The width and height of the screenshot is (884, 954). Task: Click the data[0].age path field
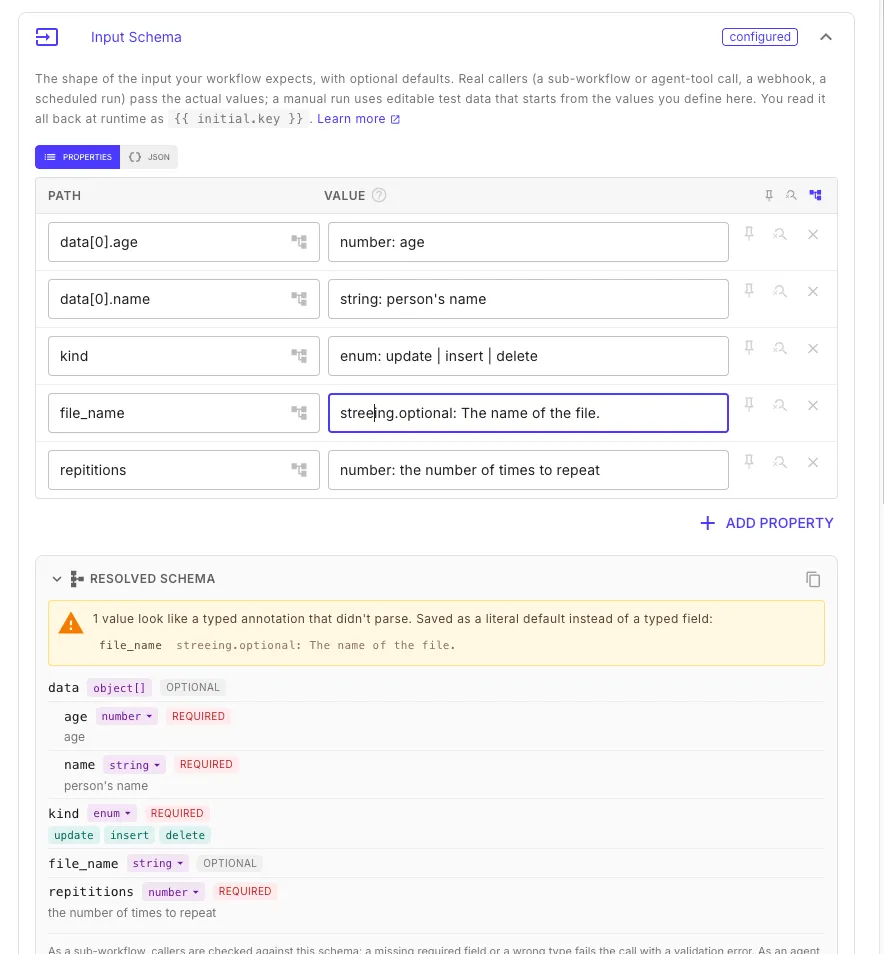(184, 242)
